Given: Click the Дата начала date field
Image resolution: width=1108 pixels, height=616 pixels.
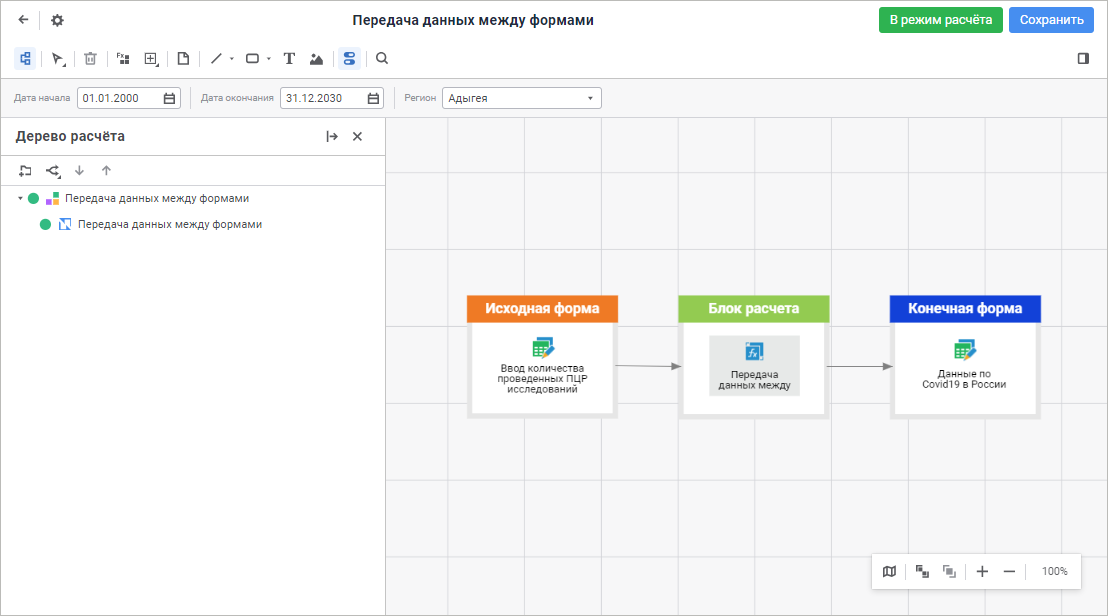Looking at the screenshot, I should (x=120, y=98).
